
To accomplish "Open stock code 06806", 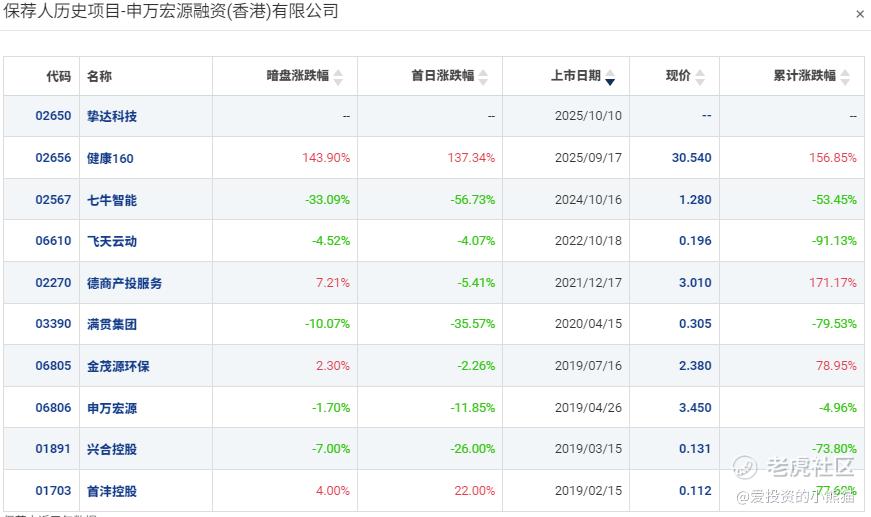I will tap(53, 408).
